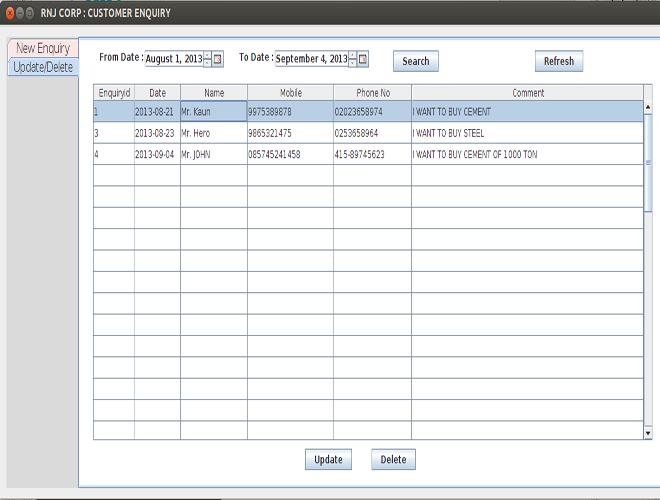Sort by the Comment column header
This screenshot has height=500, width=660.
point(527,93)
